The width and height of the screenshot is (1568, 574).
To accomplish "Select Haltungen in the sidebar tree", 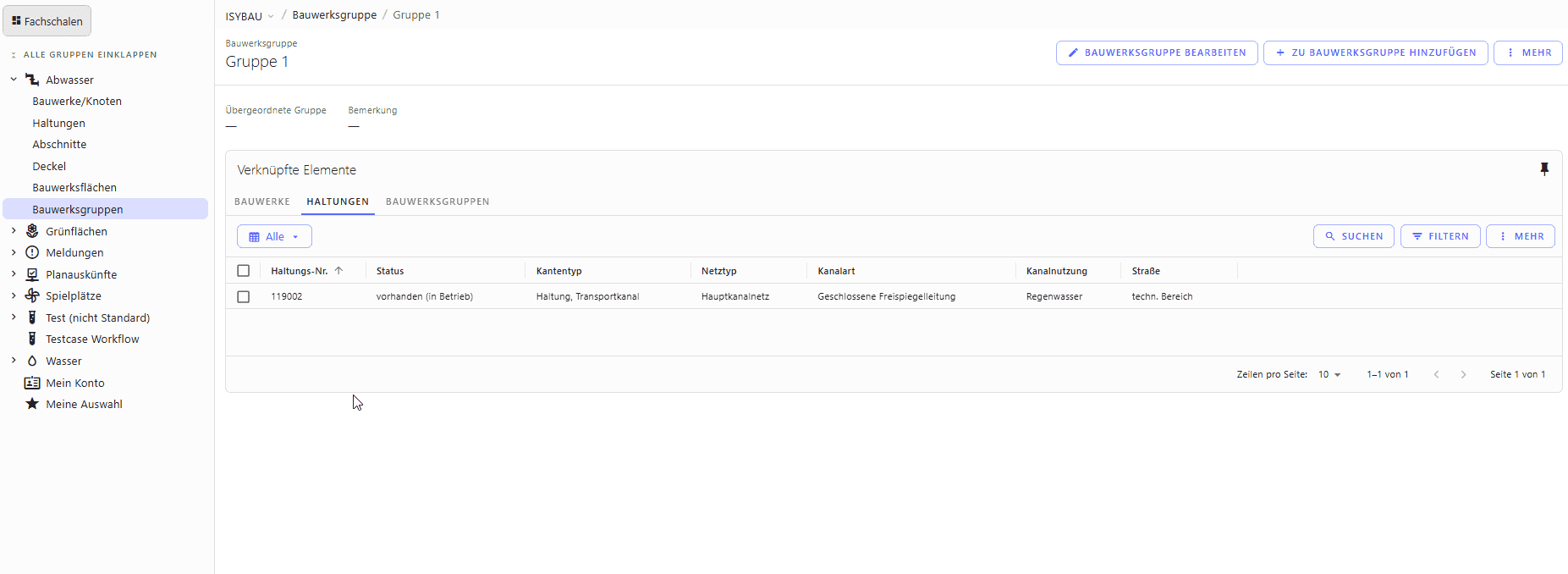I will (59, 123).
